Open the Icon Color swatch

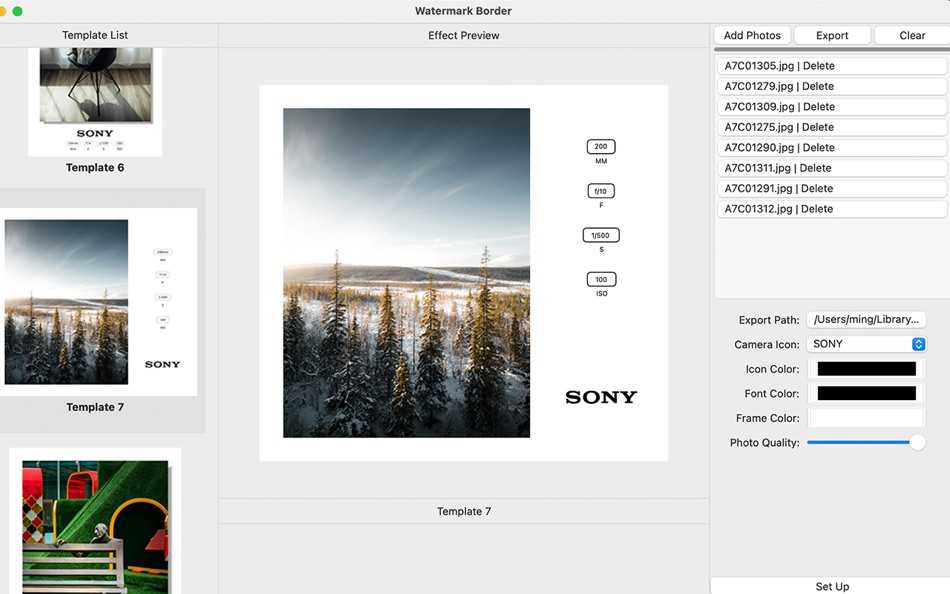click(x=866, y=369)
